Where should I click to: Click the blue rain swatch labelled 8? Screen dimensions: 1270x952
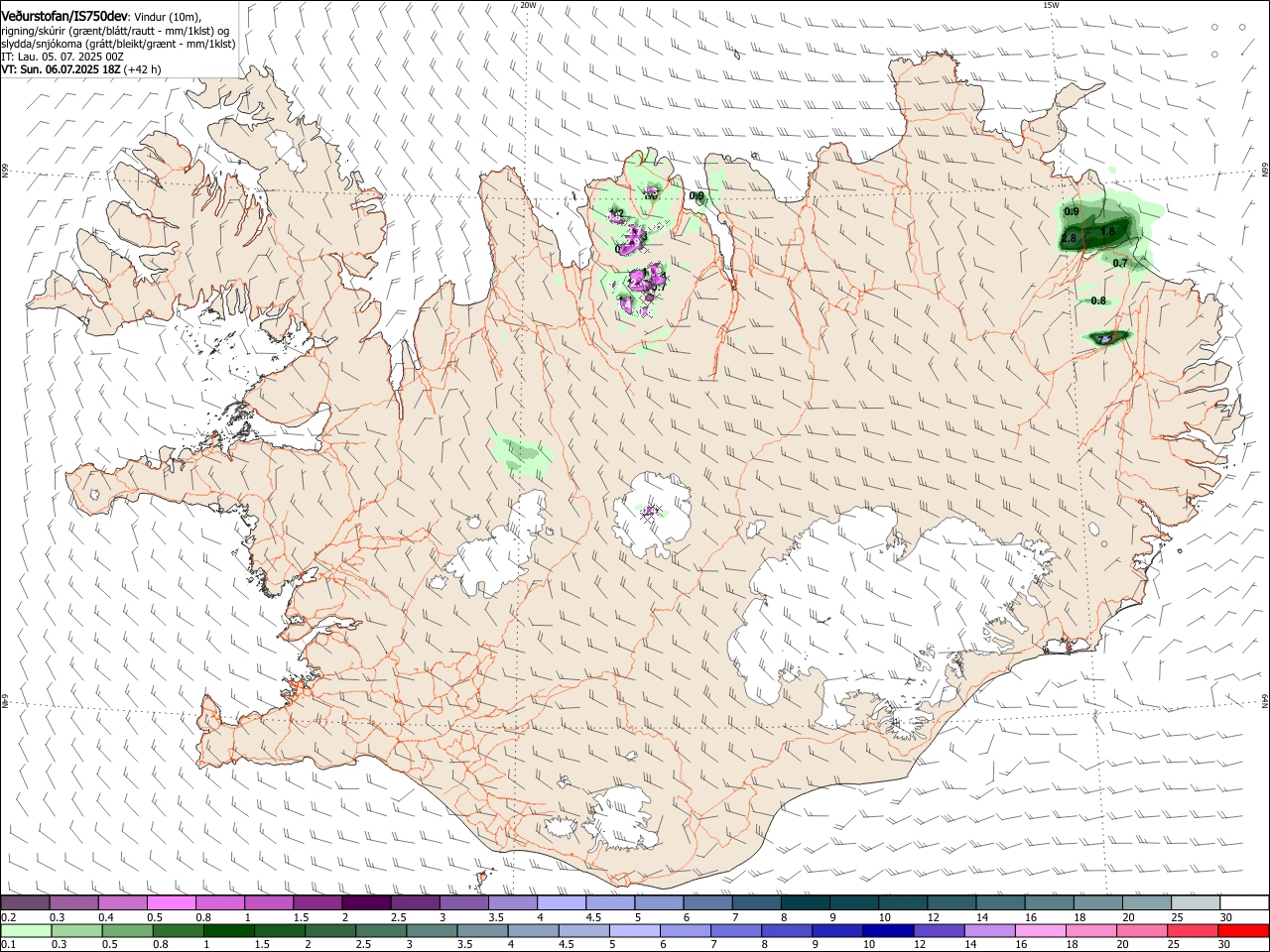[x=787, y=930]
